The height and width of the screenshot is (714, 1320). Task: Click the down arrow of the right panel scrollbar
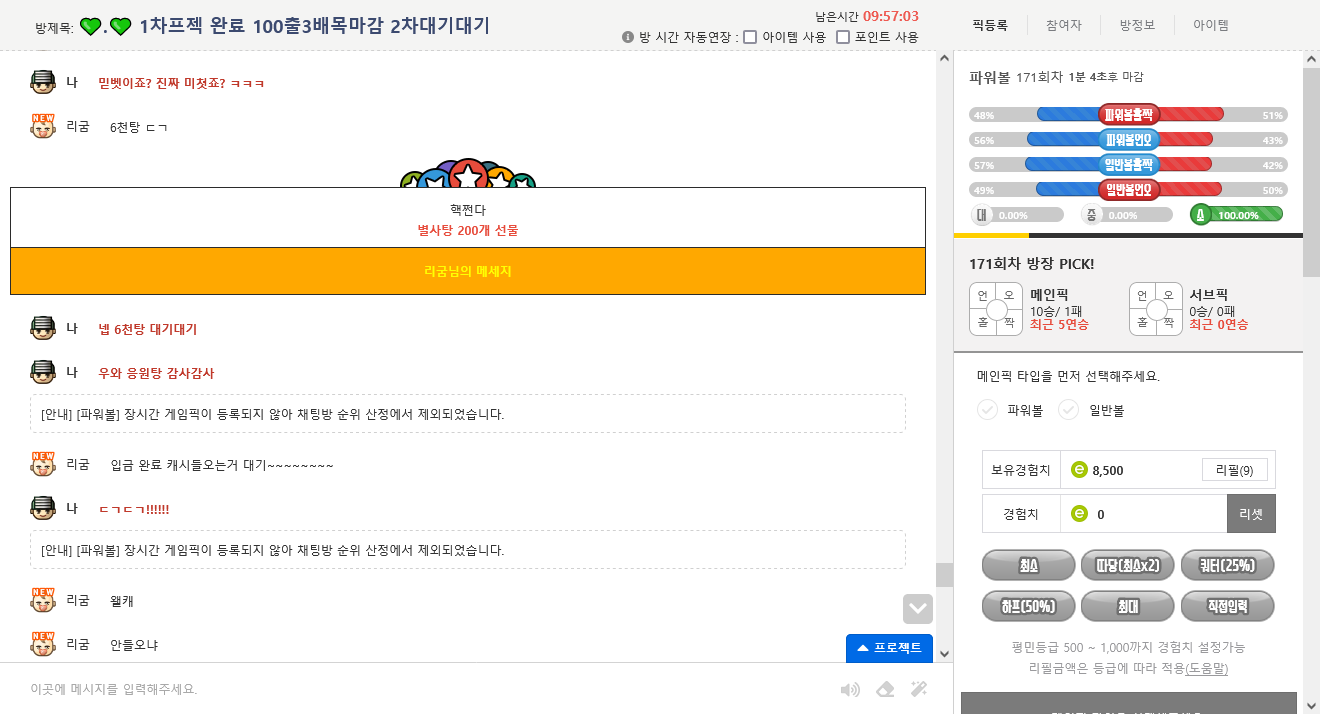tap(1311, 706)
